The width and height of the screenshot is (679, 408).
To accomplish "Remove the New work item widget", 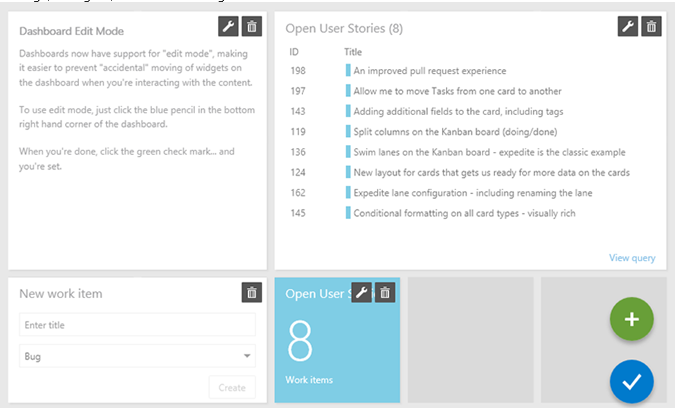I will 252,293.
